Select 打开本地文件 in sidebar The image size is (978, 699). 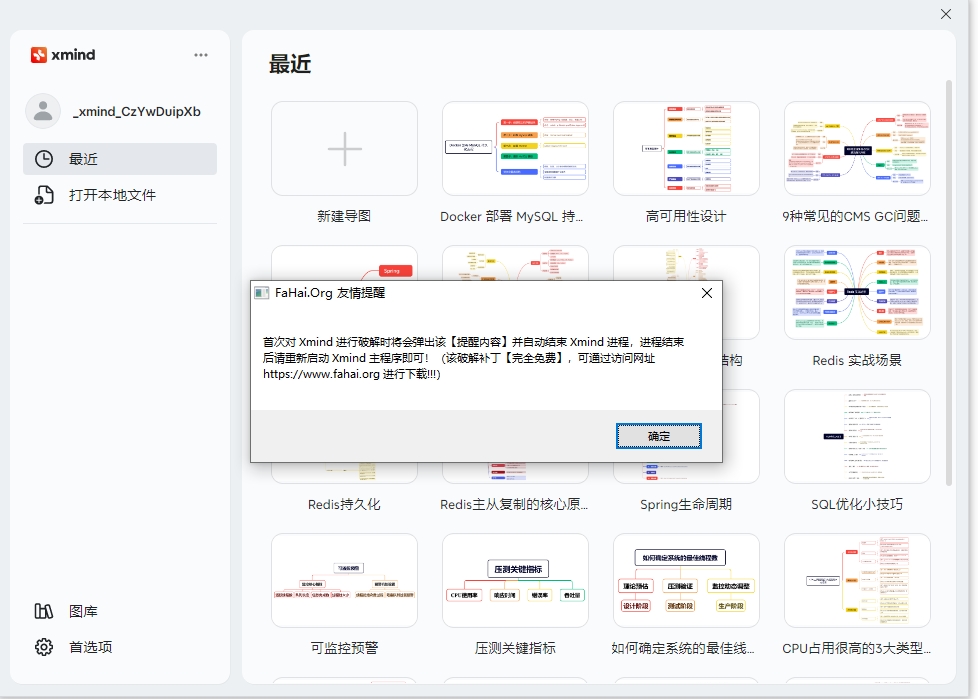point(120,195)
